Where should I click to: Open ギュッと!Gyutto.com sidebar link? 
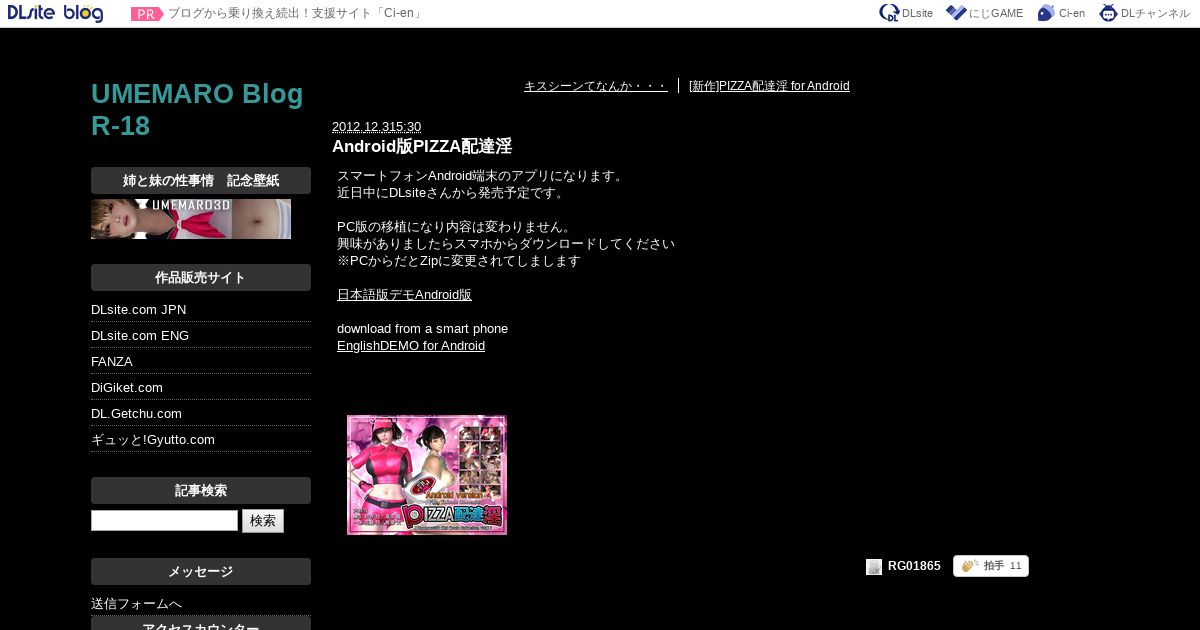pos(153,440)
